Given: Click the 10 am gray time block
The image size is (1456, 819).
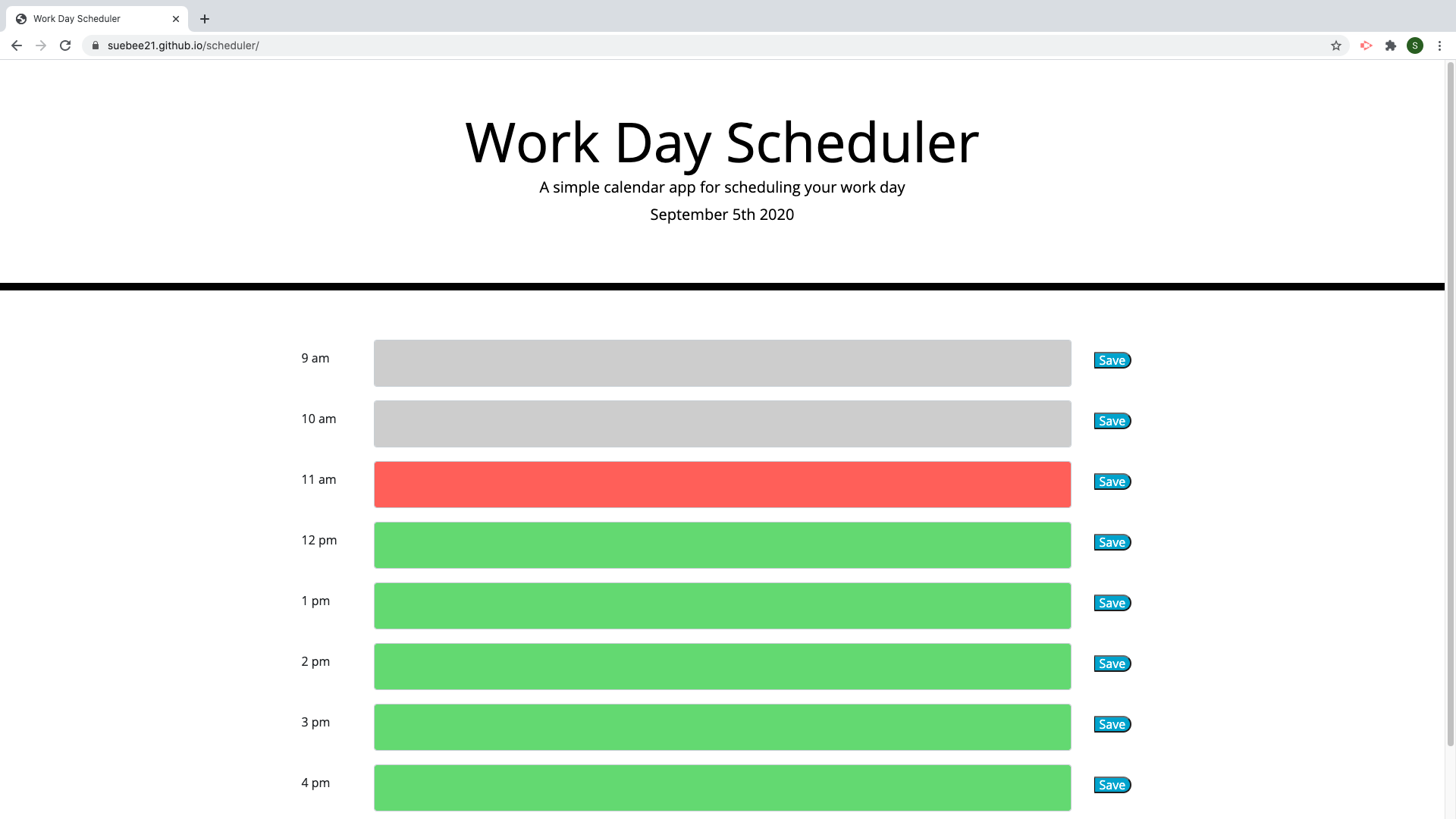Looking at the screenshot, I should (721, 424).
